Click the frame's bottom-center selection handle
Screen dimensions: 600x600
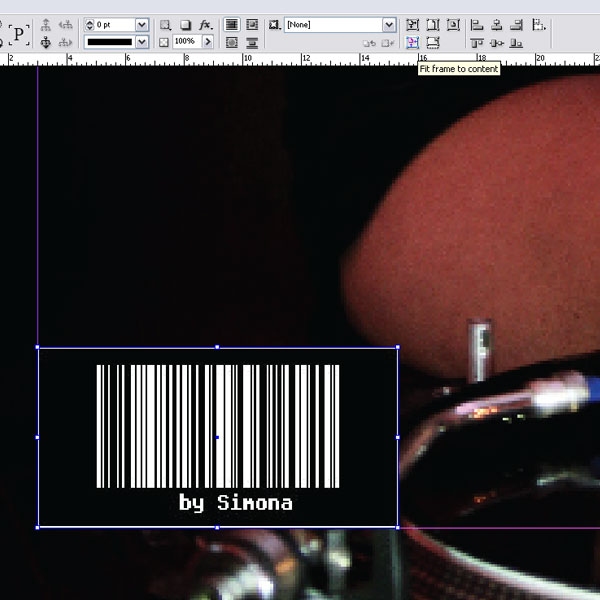click(217, 528)
